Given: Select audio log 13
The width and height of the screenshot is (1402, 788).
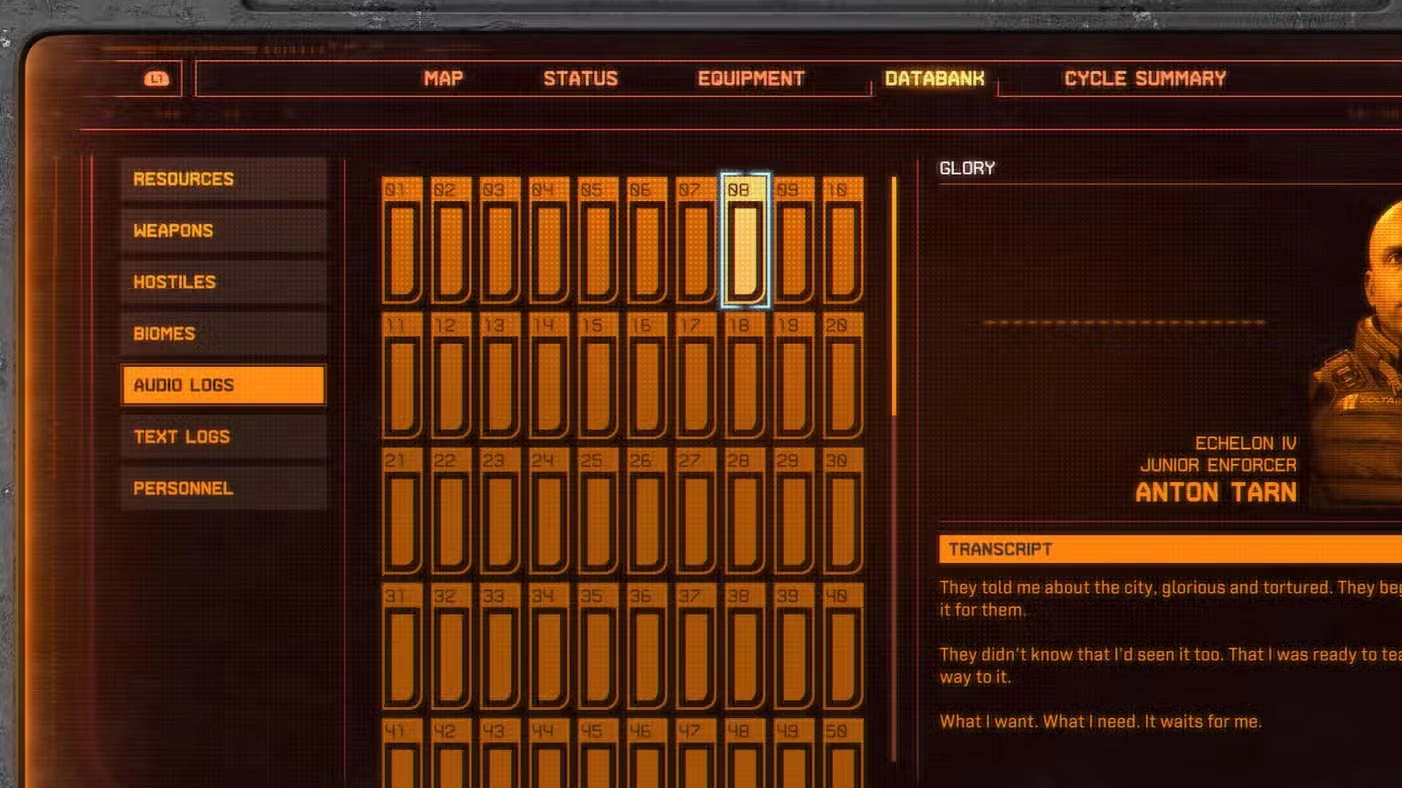Looking at the screenshot, I should 500,376.
